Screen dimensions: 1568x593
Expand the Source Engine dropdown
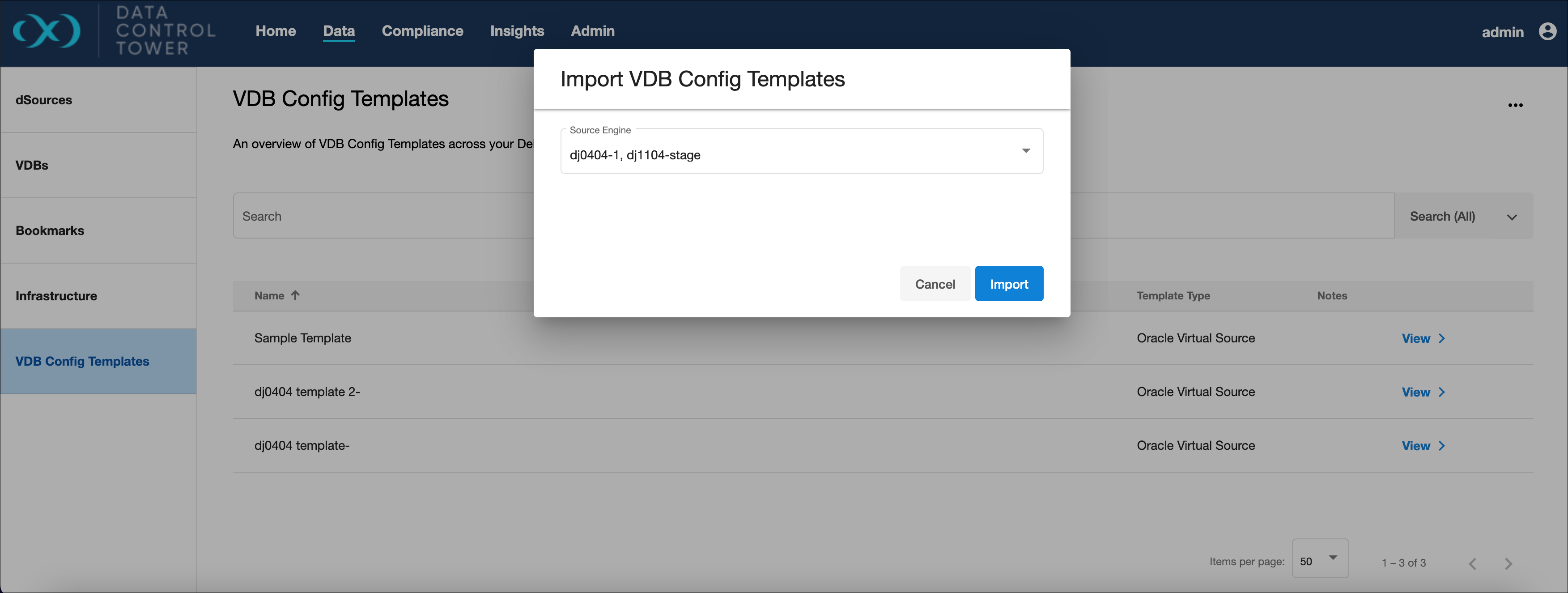pos(1025,151)
